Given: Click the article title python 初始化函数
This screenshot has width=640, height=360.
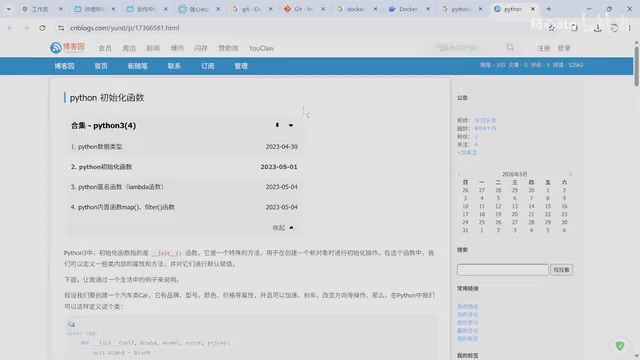Looking at the screenshot, I should (x=107, y=98).
